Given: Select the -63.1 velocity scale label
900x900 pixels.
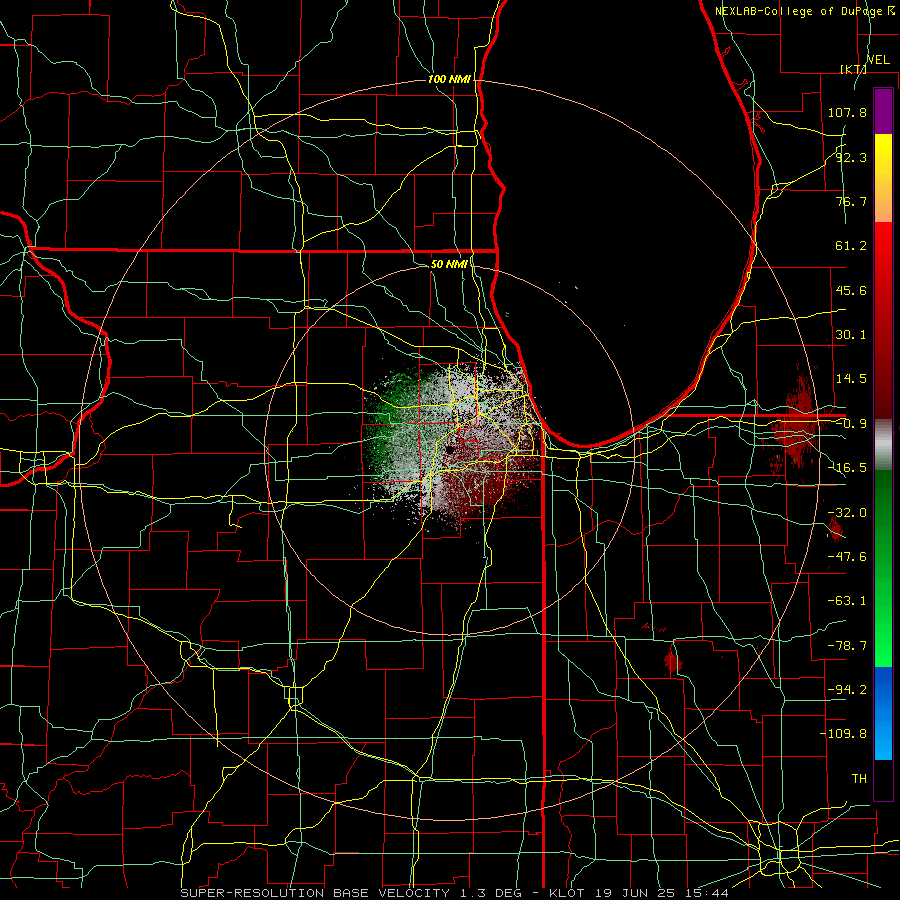Looking at the screenshot, I should pos(847,601).
